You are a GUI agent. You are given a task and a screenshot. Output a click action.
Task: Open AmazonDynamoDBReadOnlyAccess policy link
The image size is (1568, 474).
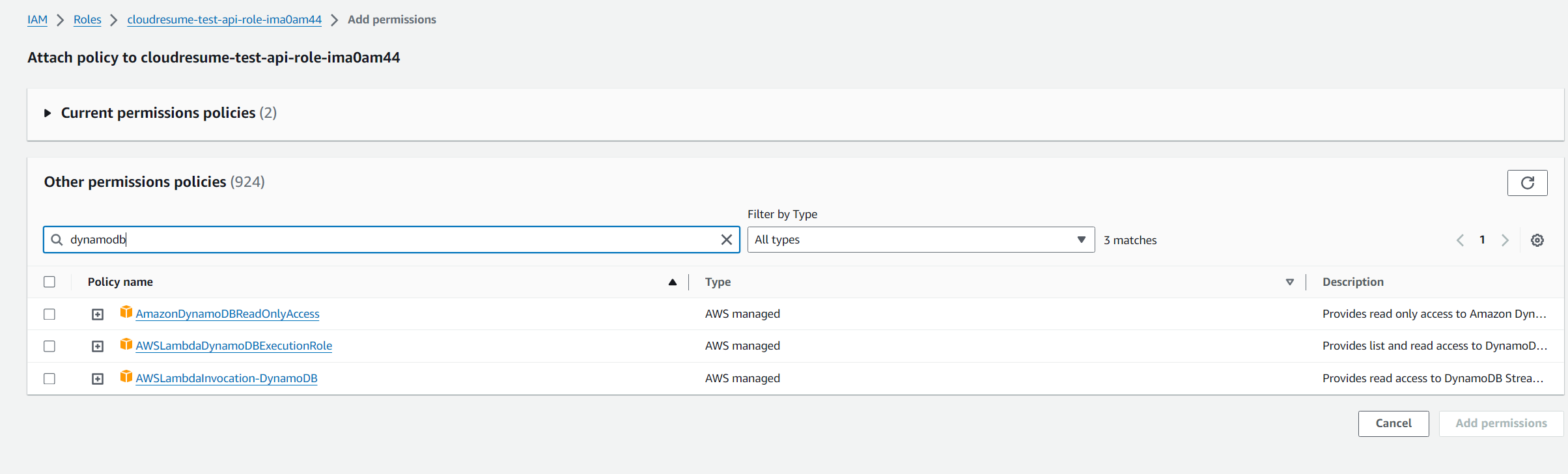point(228,314)
